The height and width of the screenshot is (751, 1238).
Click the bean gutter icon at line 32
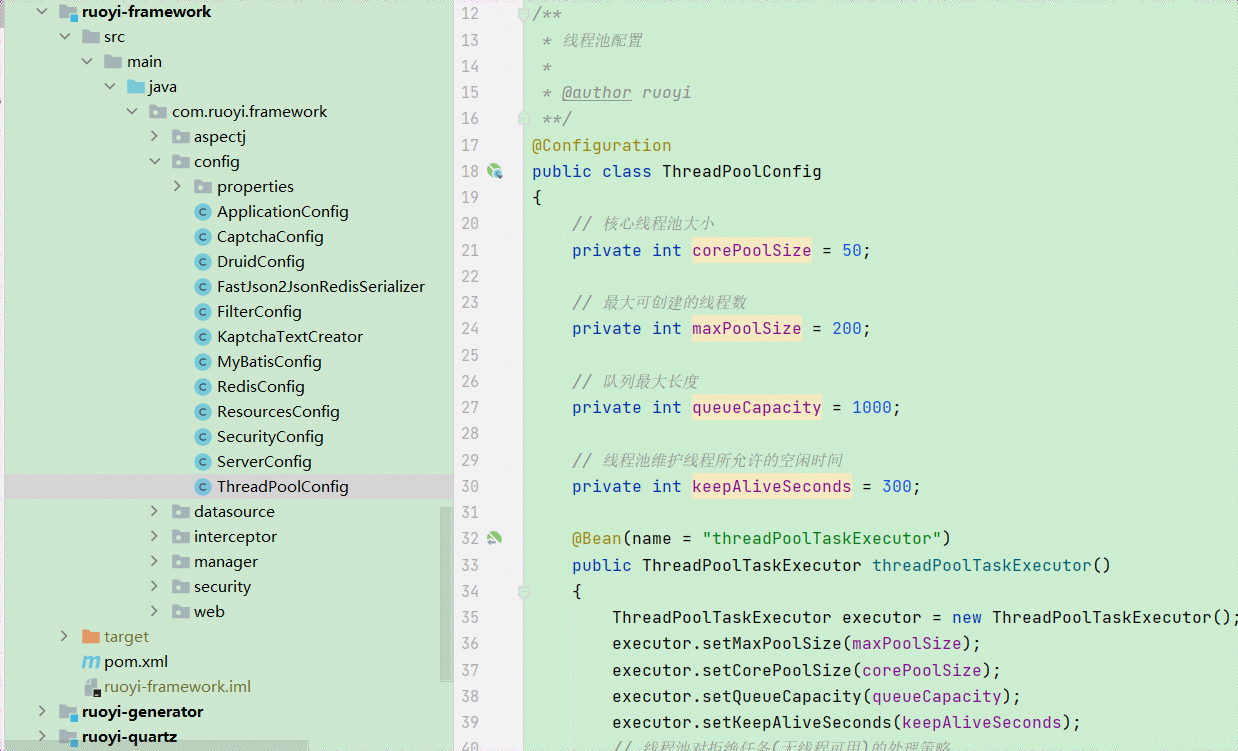tap(494, 538)
